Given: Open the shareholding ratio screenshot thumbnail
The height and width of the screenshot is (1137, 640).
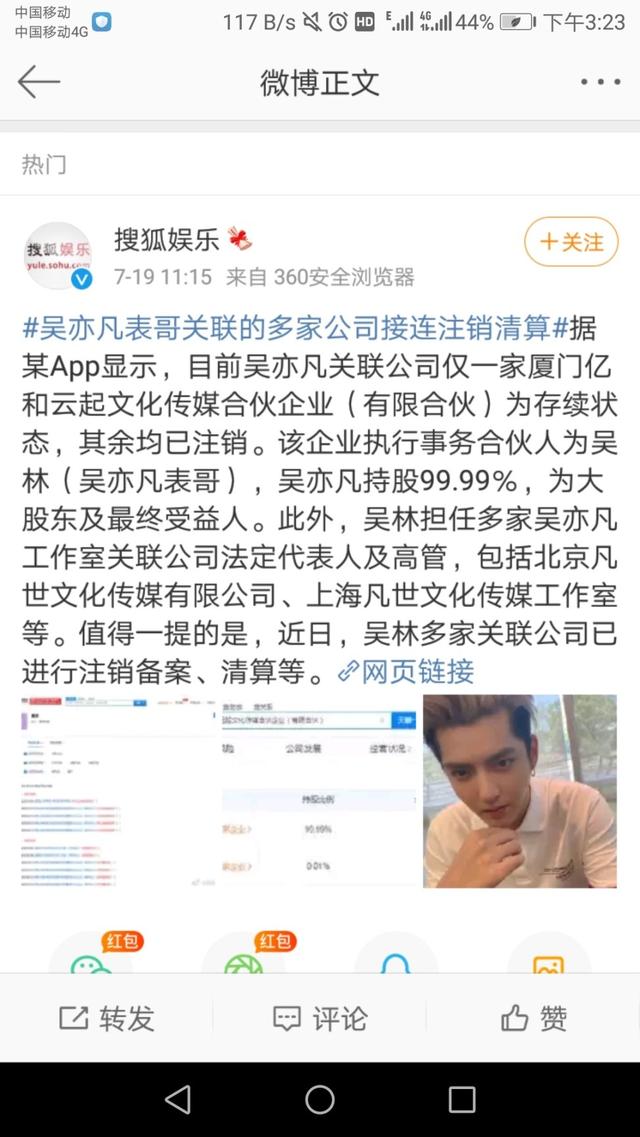Looking at the screenshot, I should pyautogui.click(x=319, y=791).
